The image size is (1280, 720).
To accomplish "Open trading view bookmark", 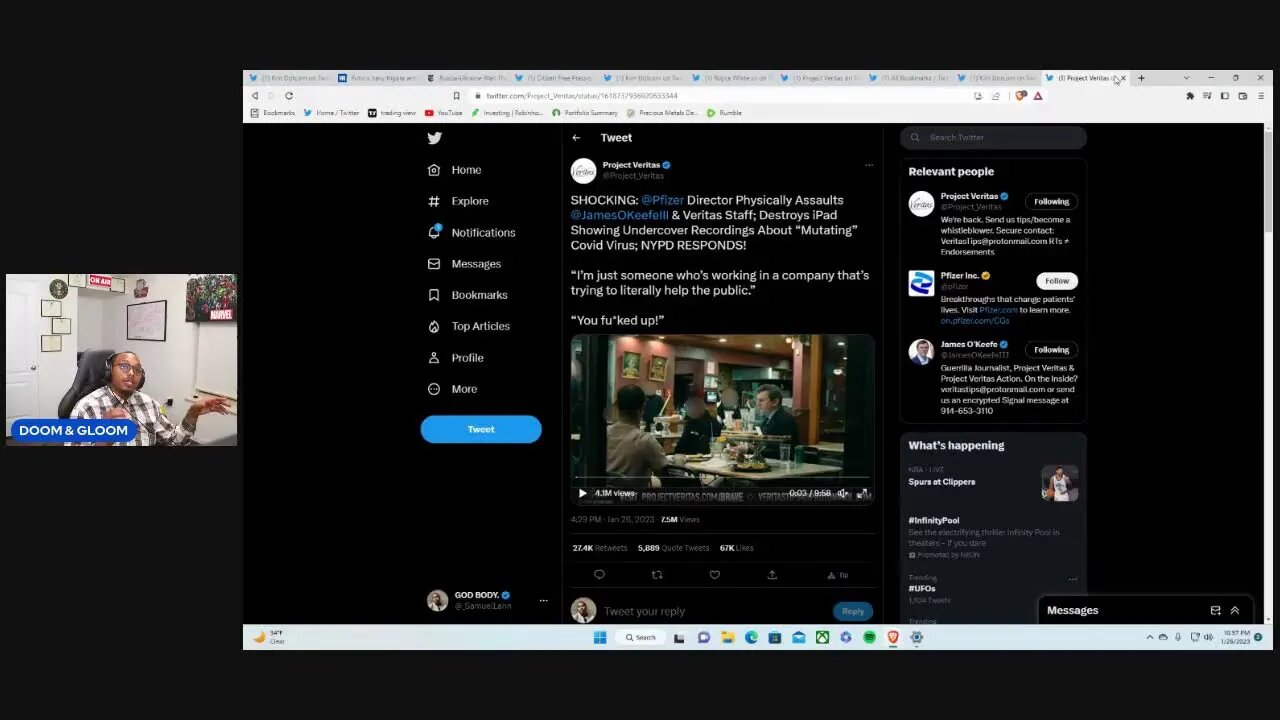I will [x=392, y=113].
